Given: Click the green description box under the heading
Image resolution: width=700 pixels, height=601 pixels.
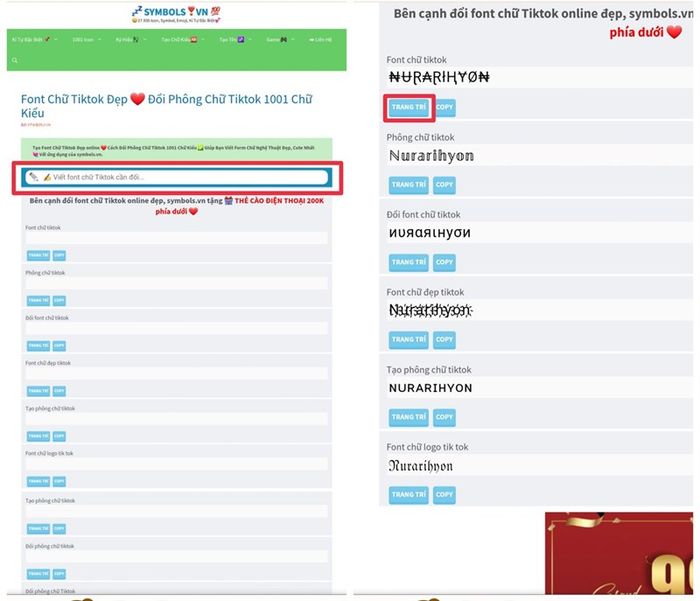Looking at the screenshot, I should click(176, 150).
